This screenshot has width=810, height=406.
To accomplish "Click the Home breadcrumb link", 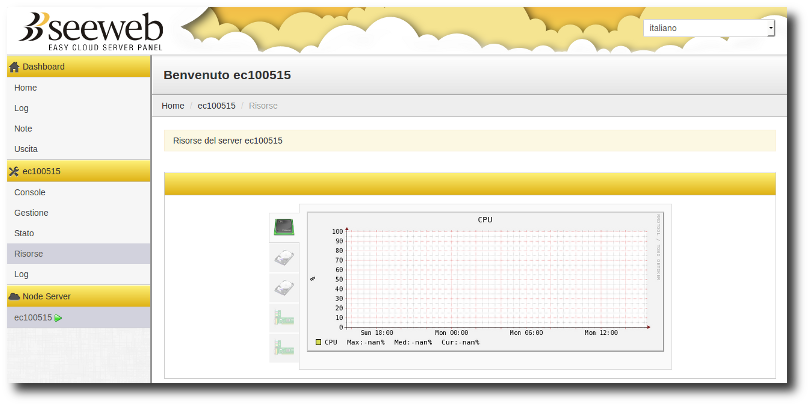I will click(173, 106).
